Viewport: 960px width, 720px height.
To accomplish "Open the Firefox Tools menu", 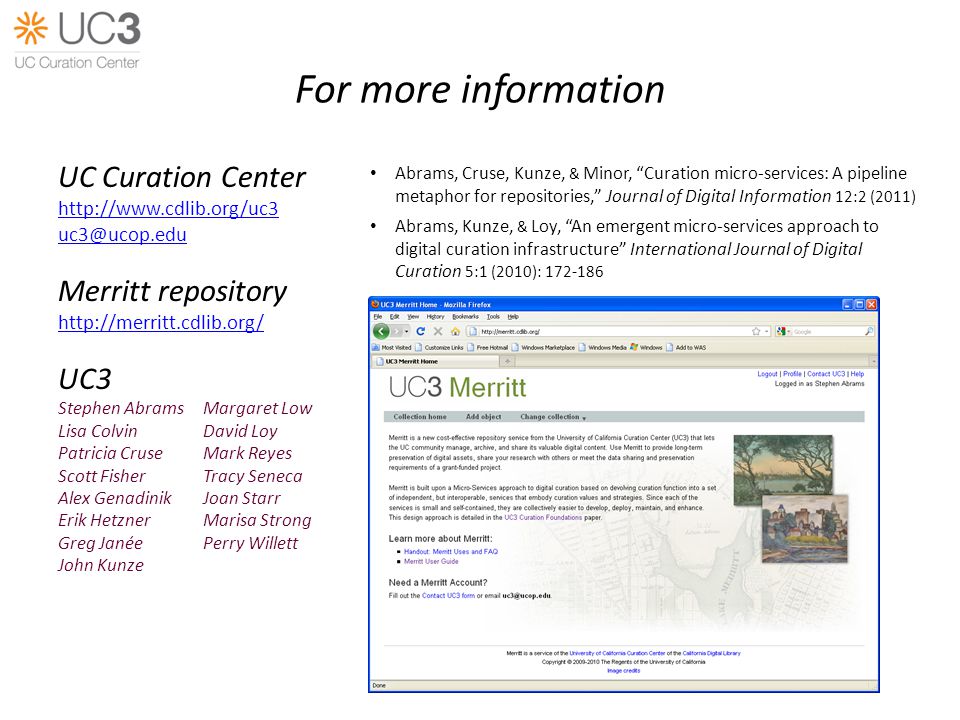I will [493, 317].
